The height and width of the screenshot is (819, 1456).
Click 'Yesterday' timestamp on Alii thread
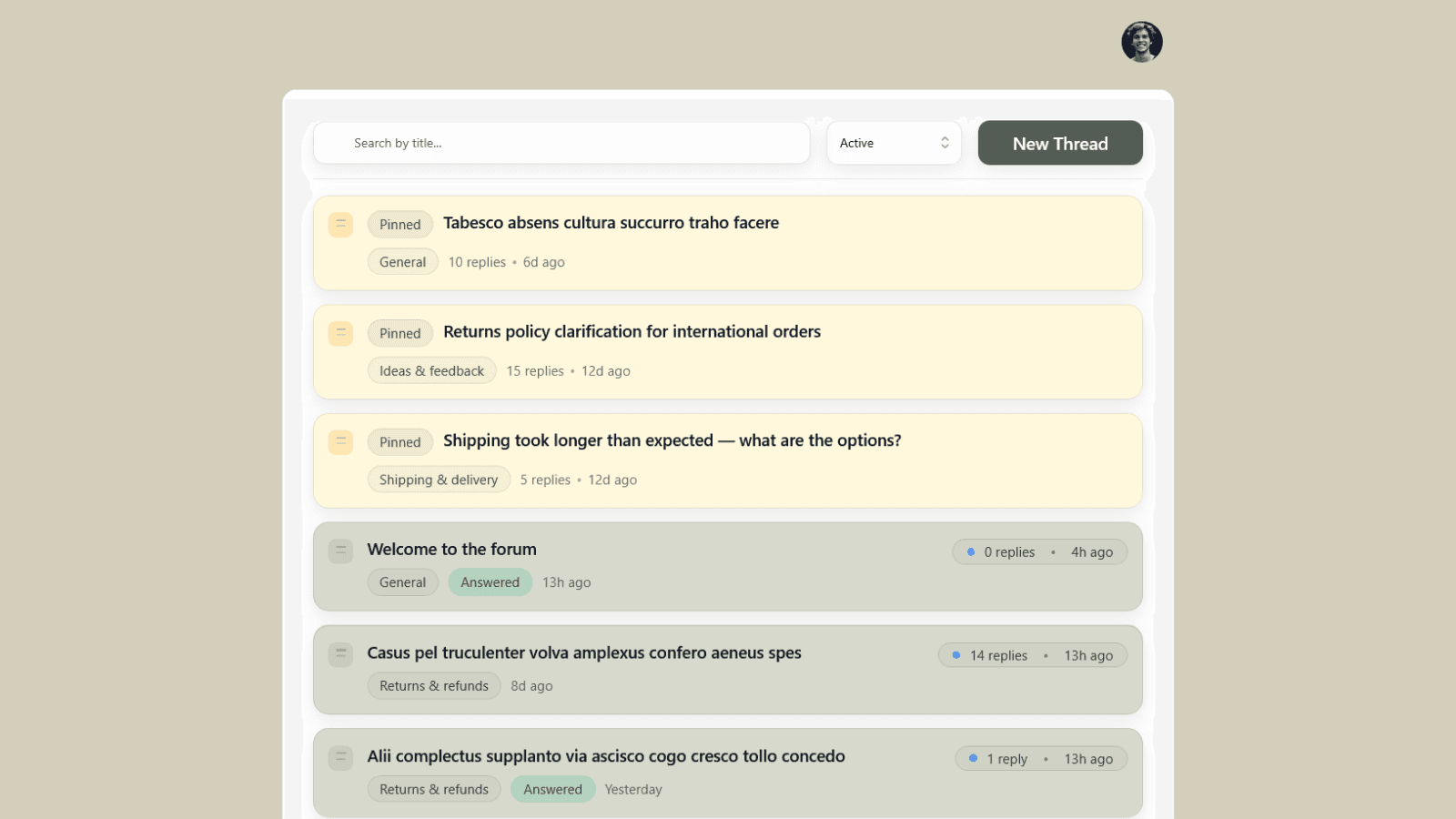coord(633,790)
